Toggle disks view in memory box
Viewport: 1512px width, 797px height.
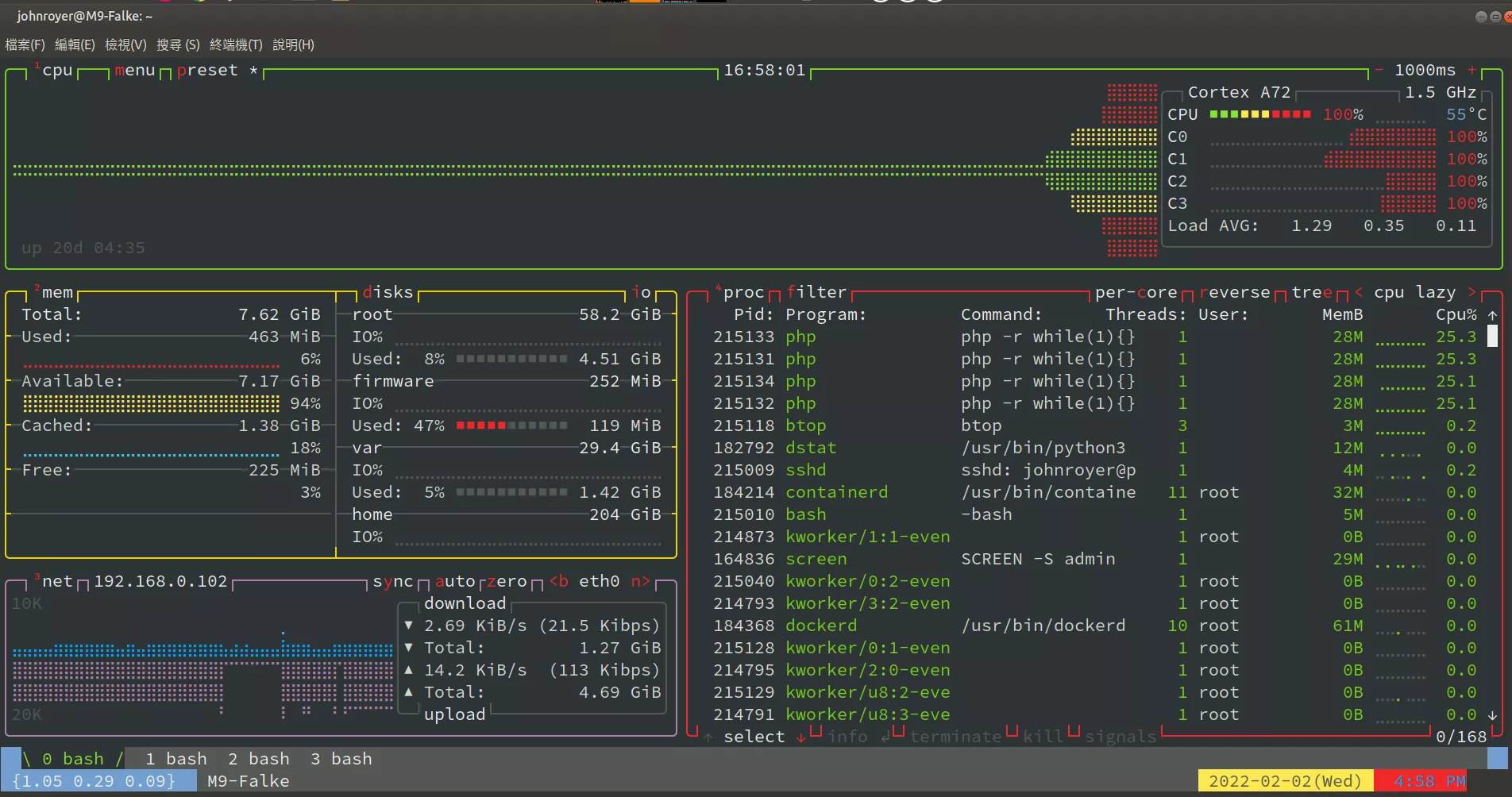[388, 292]
